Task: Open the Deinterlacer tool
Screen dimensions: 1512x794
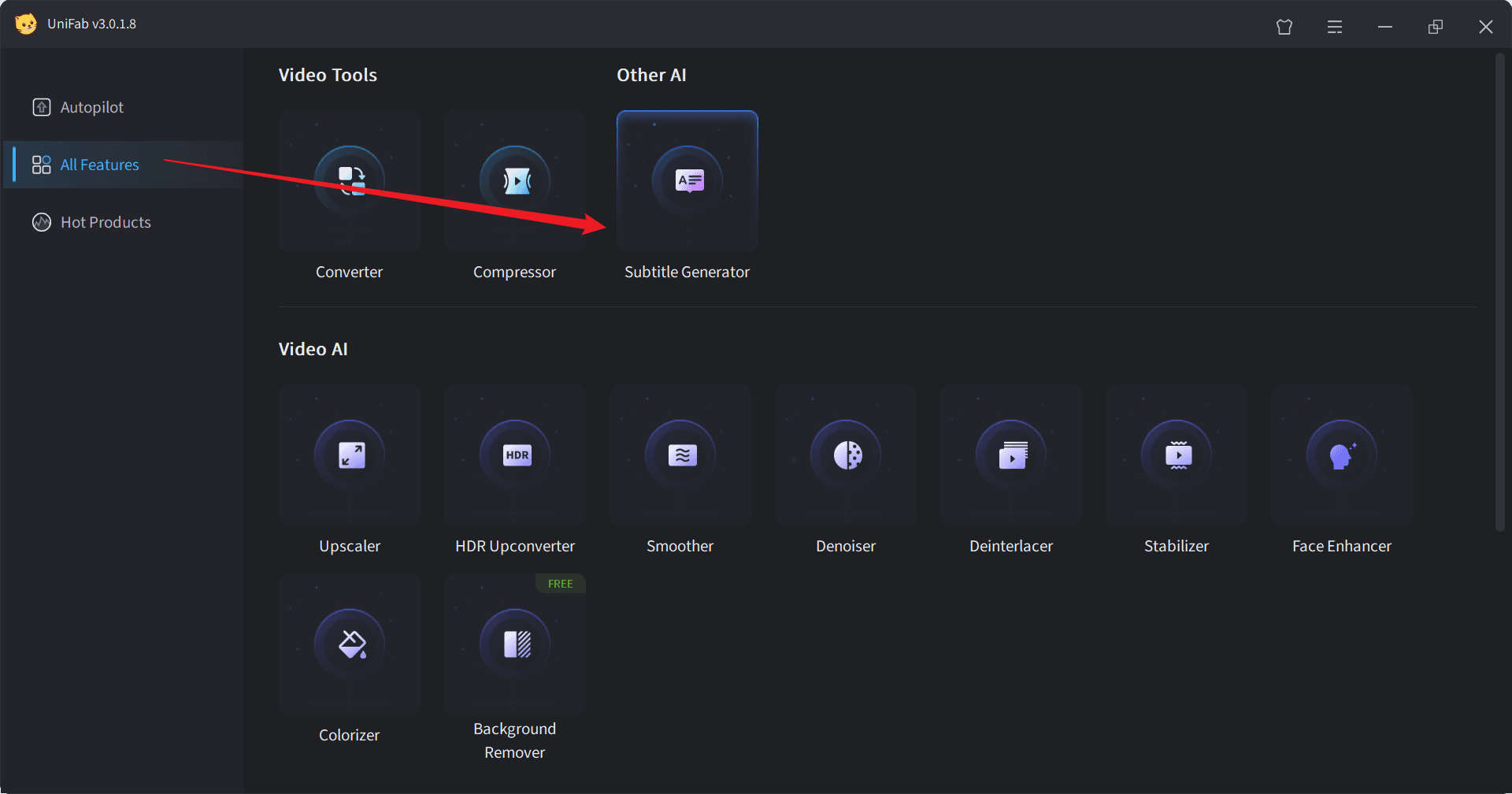Action: pos(1010,455)
